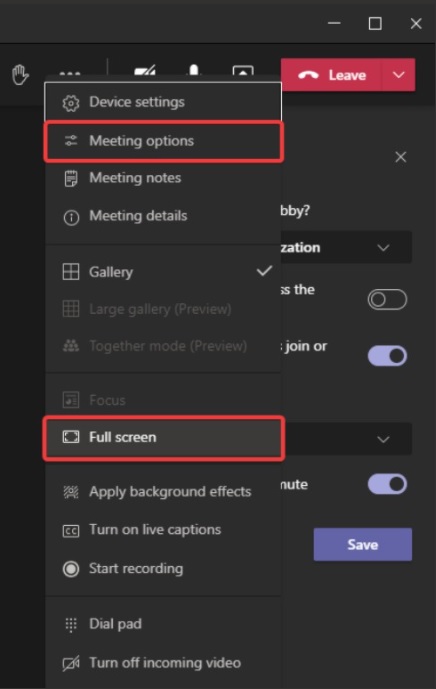
Task: Turn off incoming video
Action: click(x=163, y=663)
